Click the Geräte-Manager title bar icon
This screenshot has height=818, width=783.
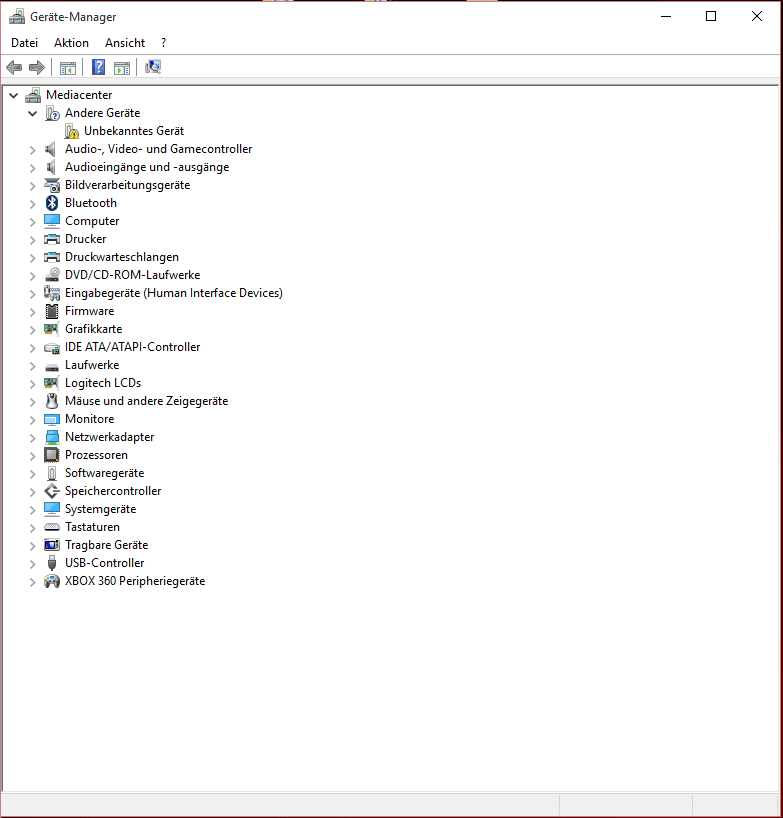point(17,17)
